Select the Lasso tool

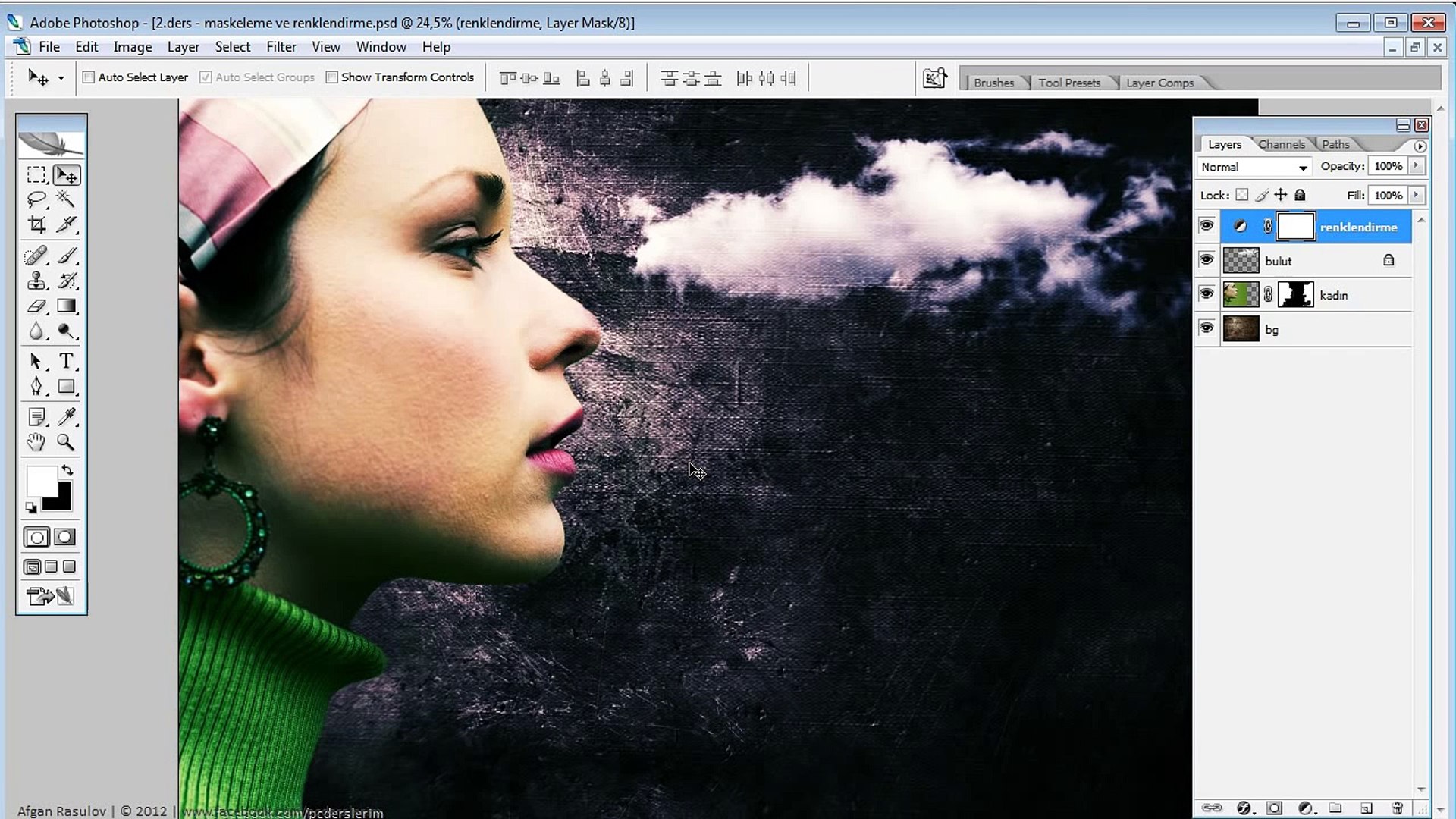(x=36, y=199)
